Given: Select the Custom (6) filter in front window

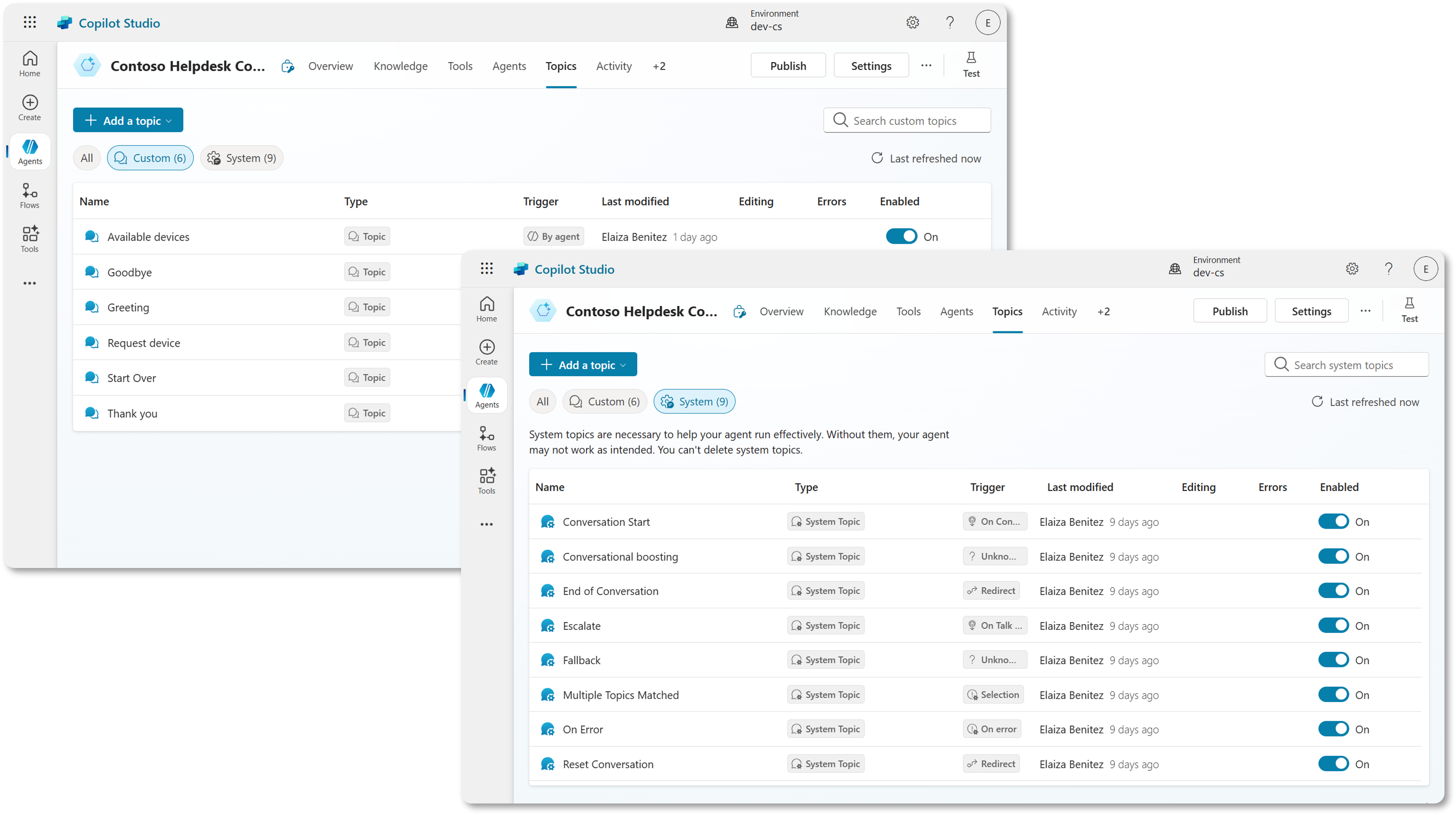Looking at the screenshot, I should [x=604, y=402].
